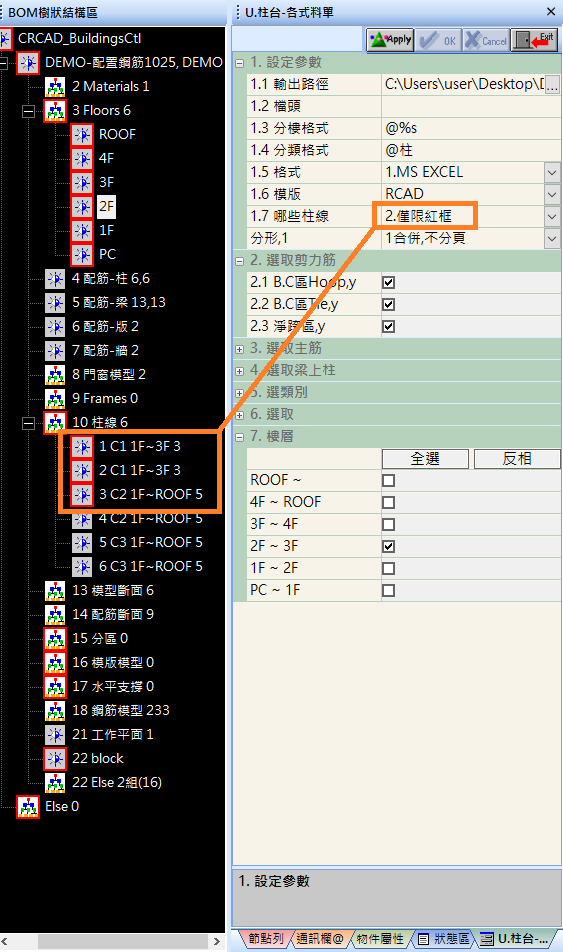Viewport: 563px width, 952px height.
Task: Expand the 3. 選取主筋 section
Action: pos(239,349)
